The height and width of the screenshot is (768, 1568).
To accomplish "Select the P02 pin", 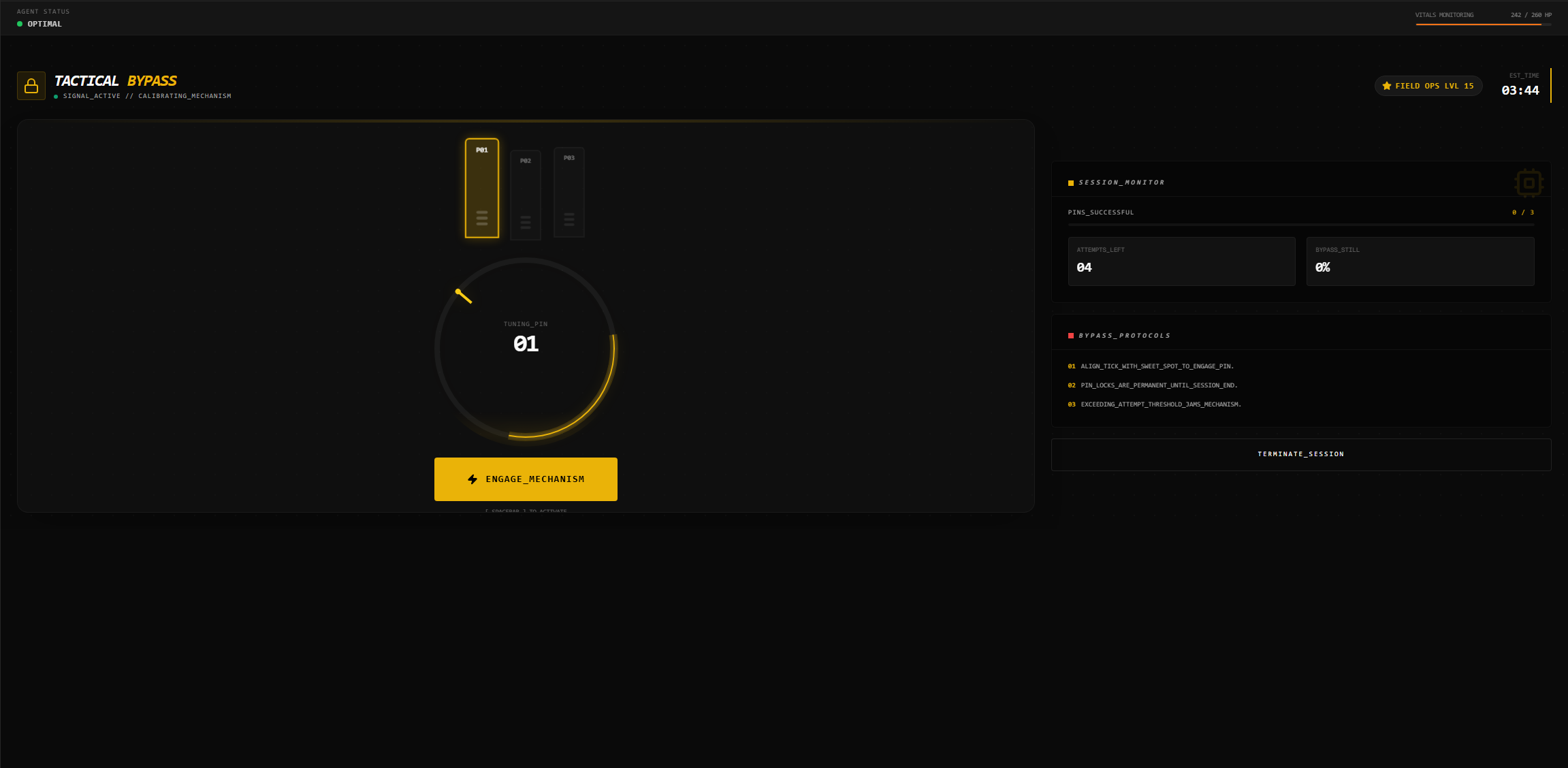I will pos(526,195).
